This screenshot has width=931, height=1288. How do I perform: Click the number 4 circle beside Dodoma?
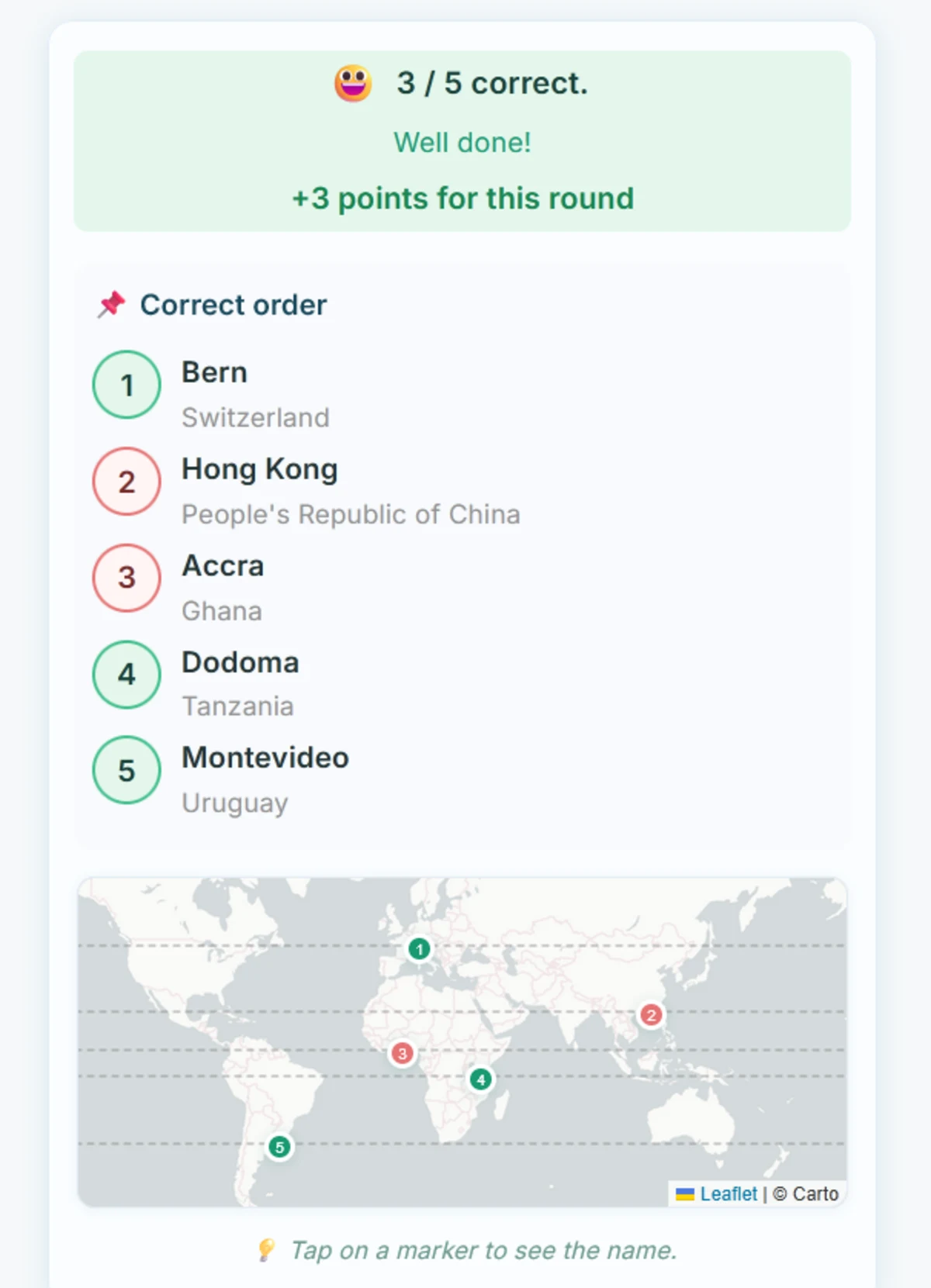click(126, 674)
